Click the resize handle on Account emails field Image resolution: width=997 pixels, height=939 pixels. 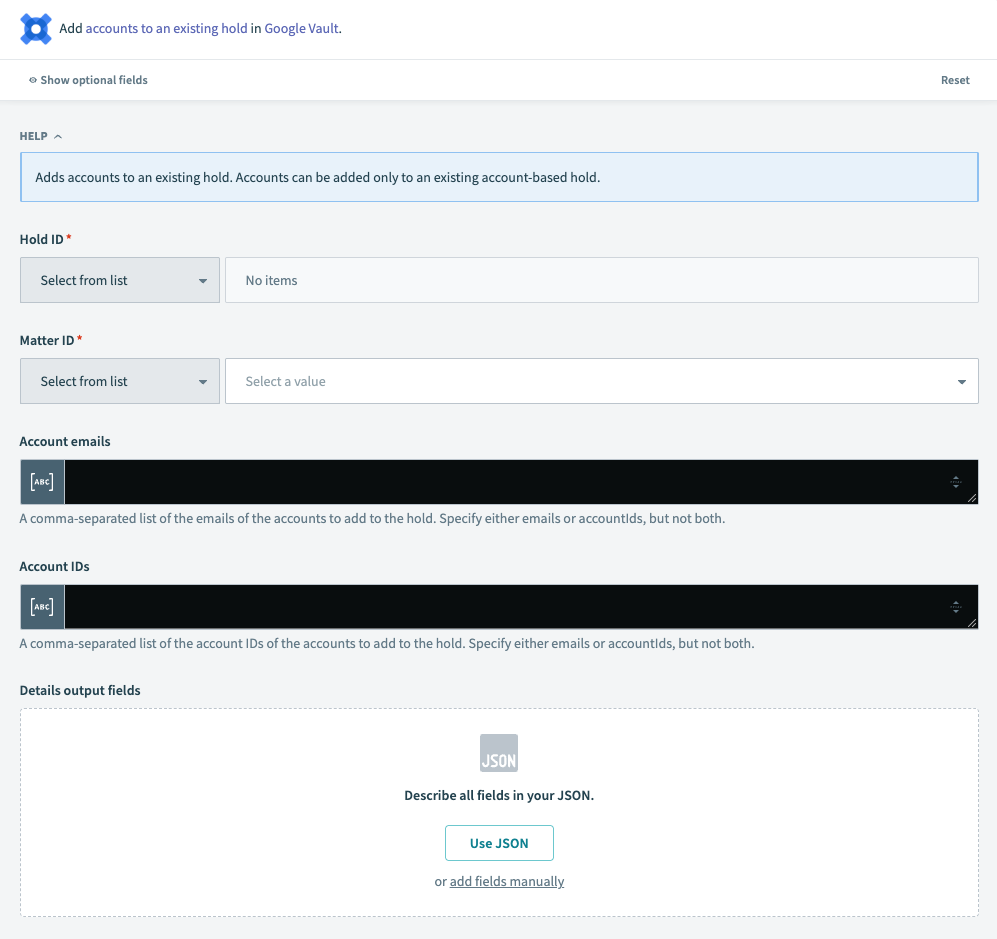[972, 497]
